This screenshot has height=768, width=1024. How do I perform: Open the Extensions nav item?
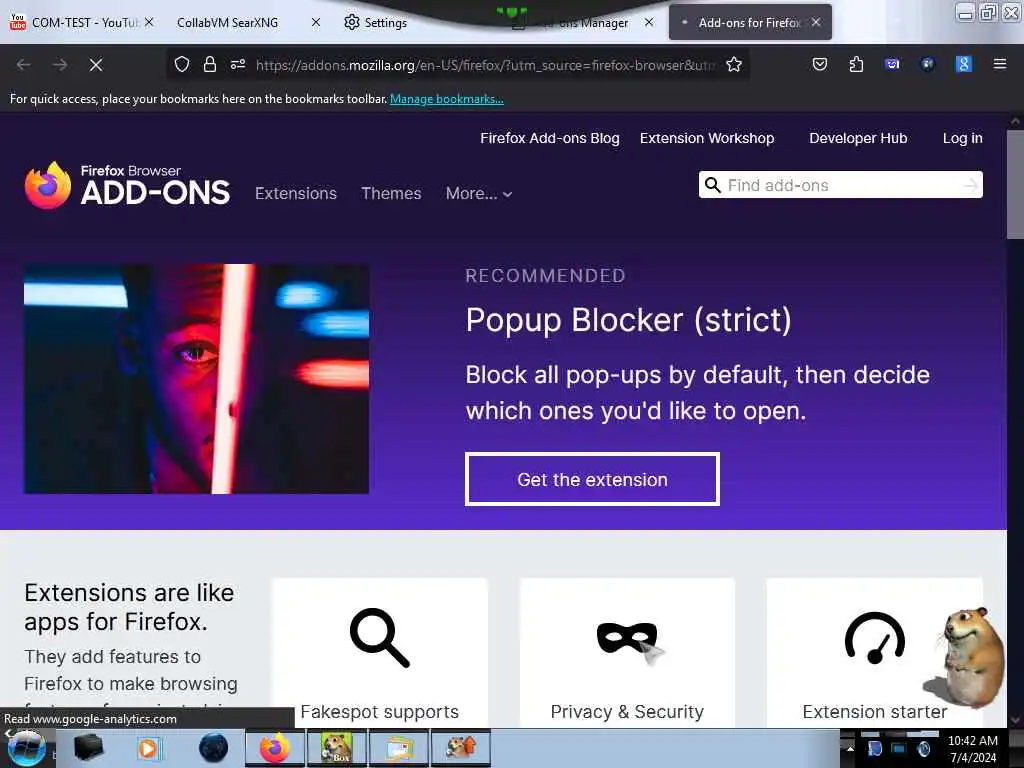296,193
